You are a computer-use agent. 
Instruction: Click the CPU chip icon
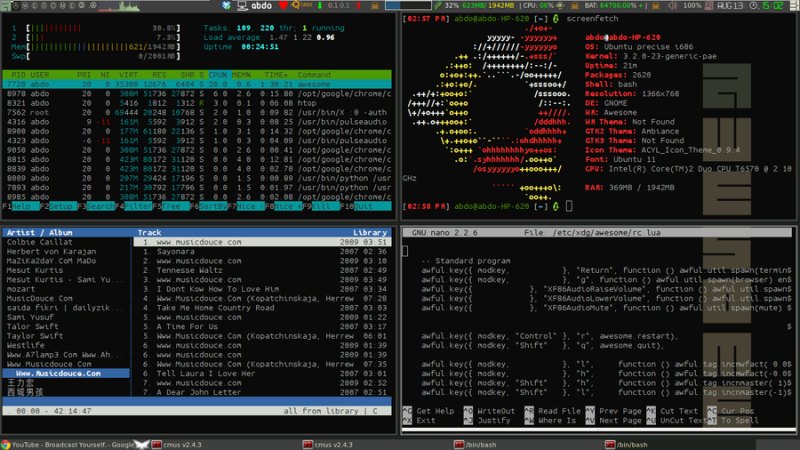tap(560, 6)
